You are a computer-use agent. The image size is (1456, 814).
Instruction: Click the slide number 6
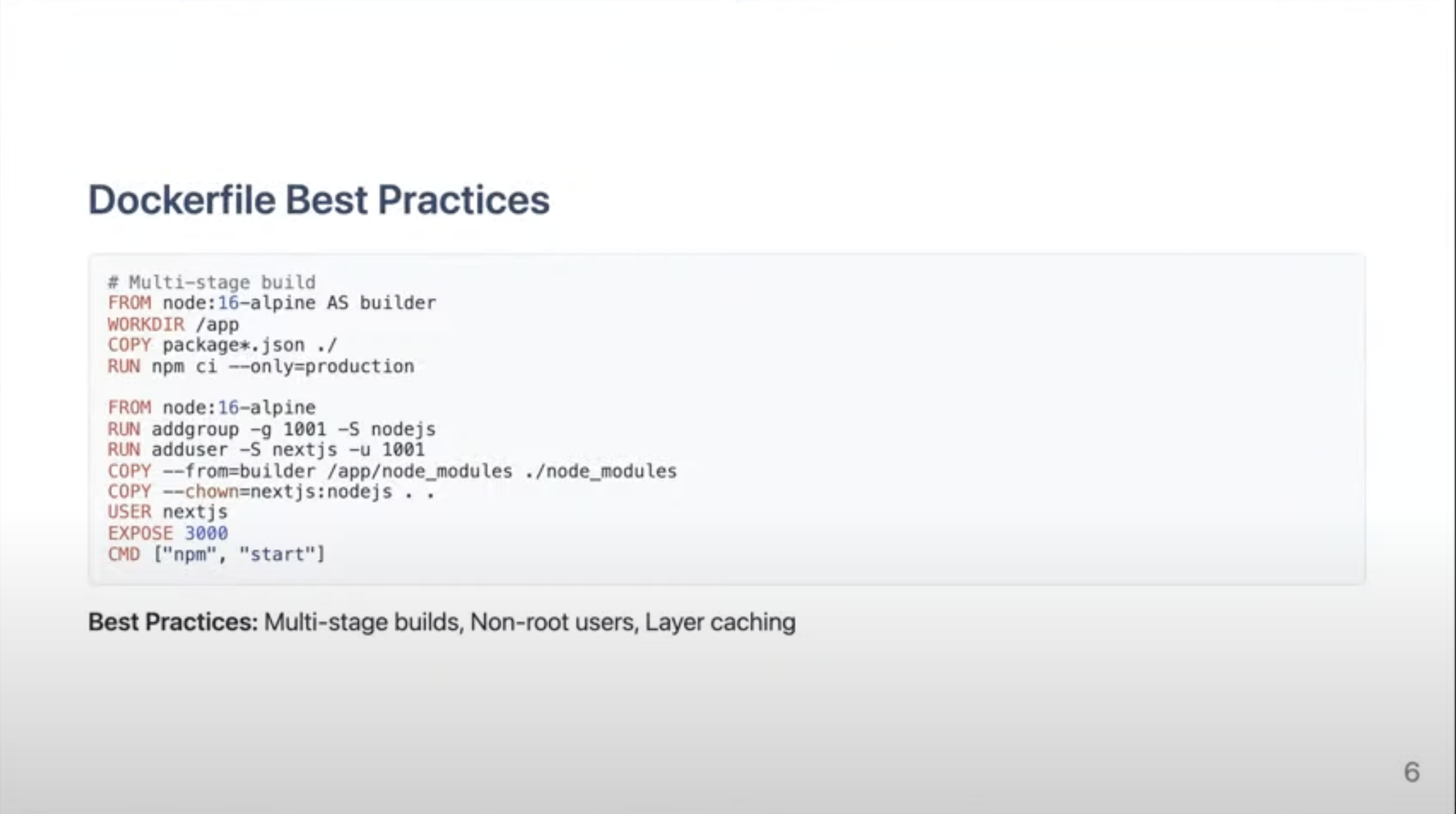(x=1412, y=772)
